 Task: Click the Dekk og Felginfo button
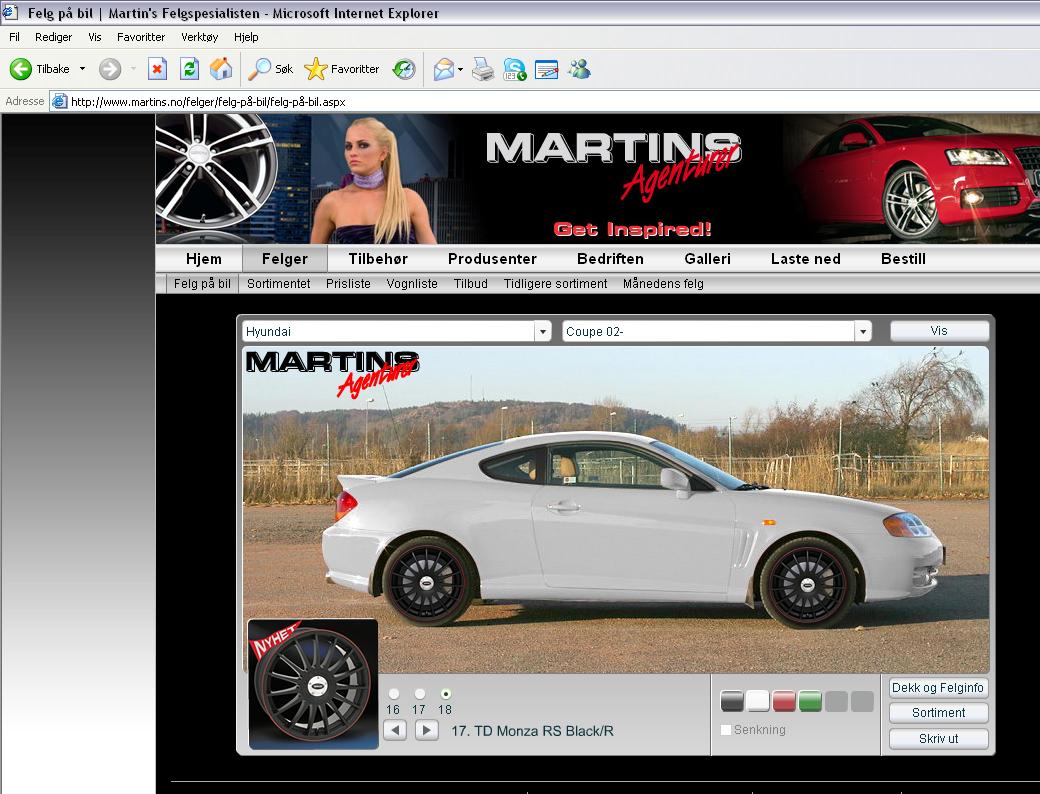pos(938,688)
